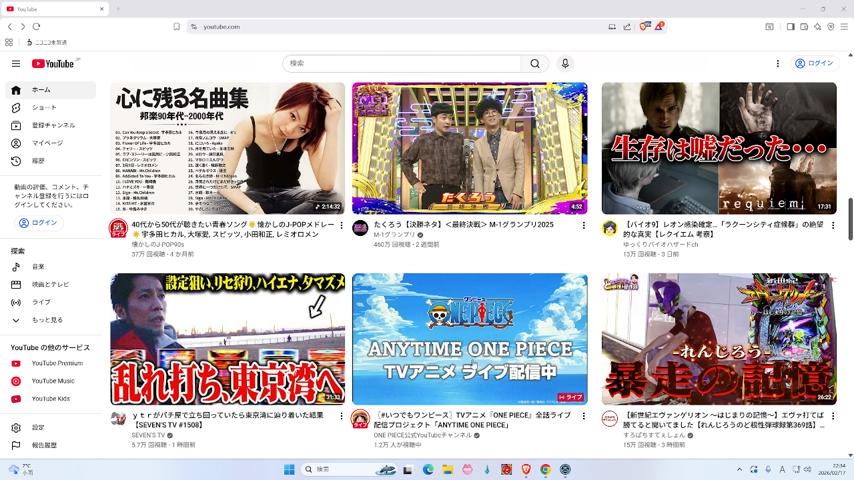Focus the YouTube 検索 search field

402,64
